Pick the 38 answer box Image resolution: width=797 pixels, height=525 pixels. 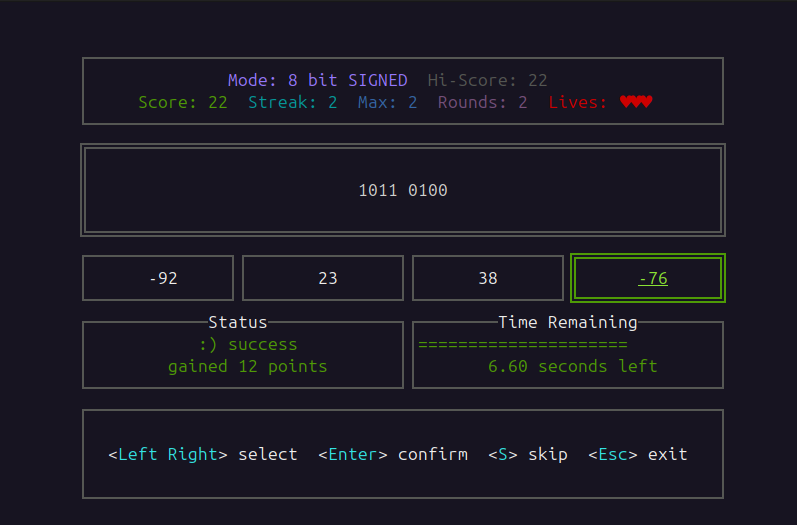[488, 278]
